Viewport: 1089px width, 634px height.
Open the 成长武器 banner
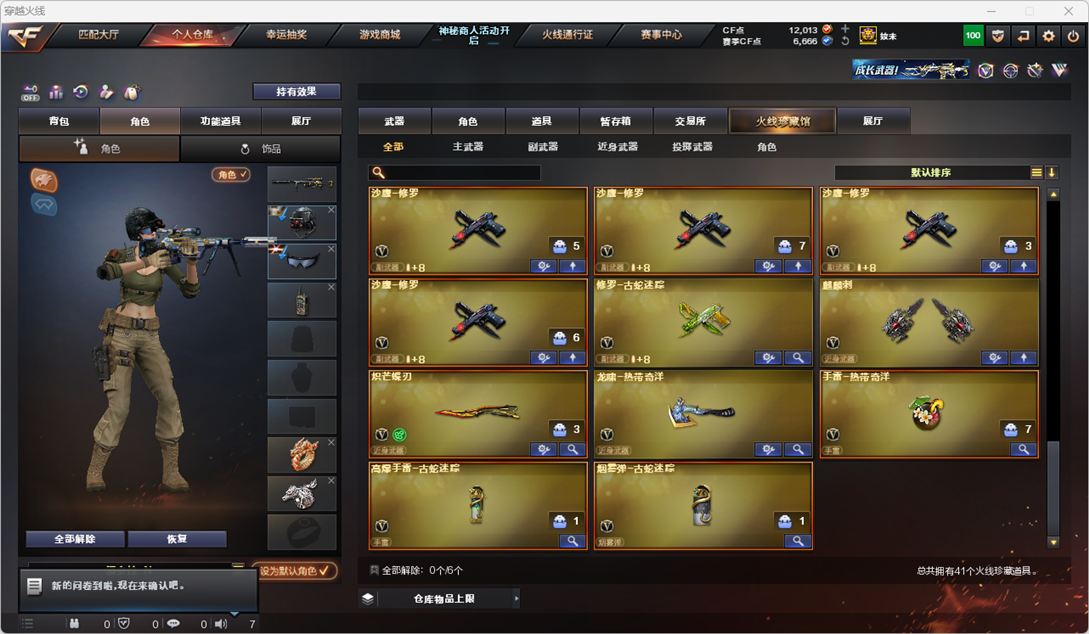point(911,69)
